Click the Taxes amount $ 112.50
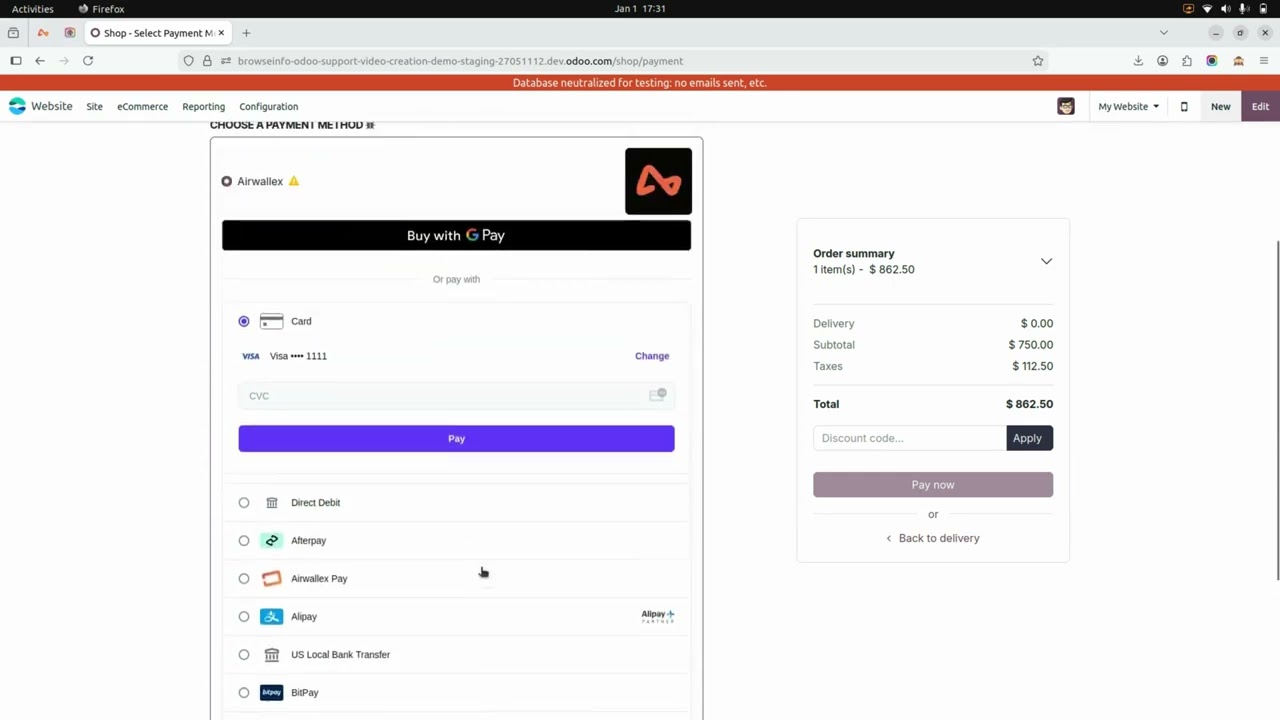1280x720 pixels. [x=1032, y=366]
